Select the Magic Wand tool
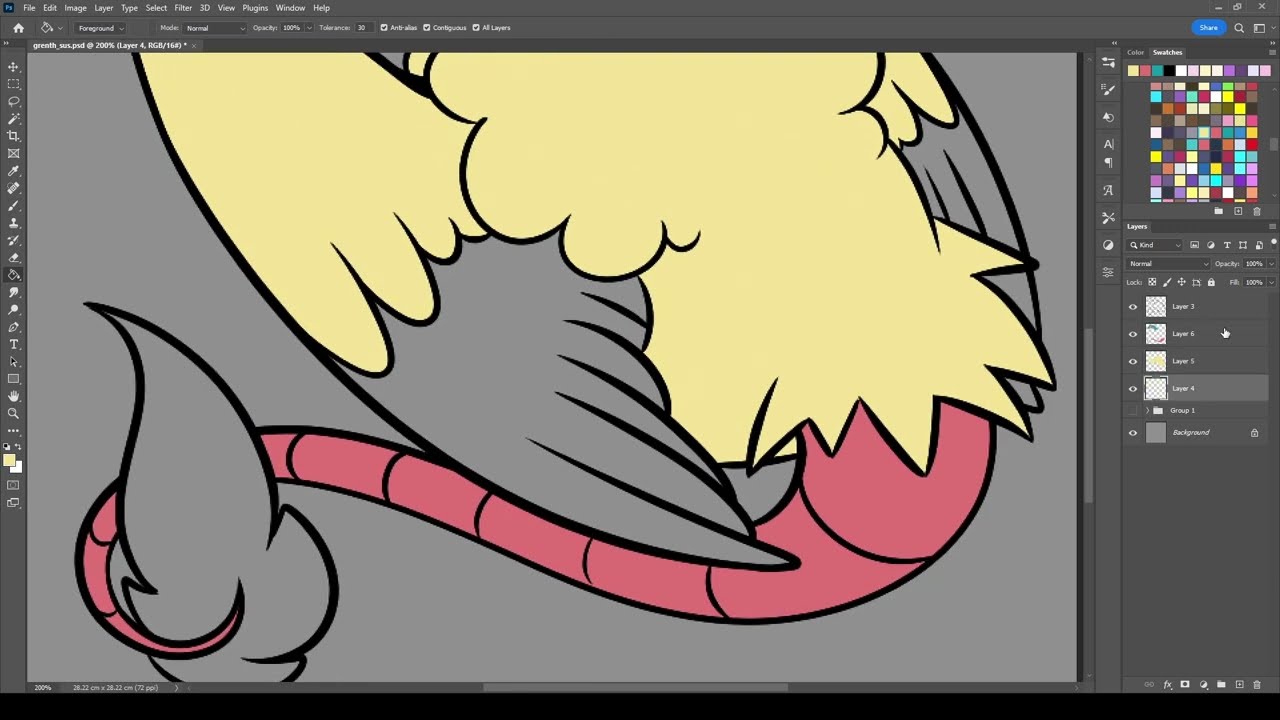 click(x=14, y=119)
